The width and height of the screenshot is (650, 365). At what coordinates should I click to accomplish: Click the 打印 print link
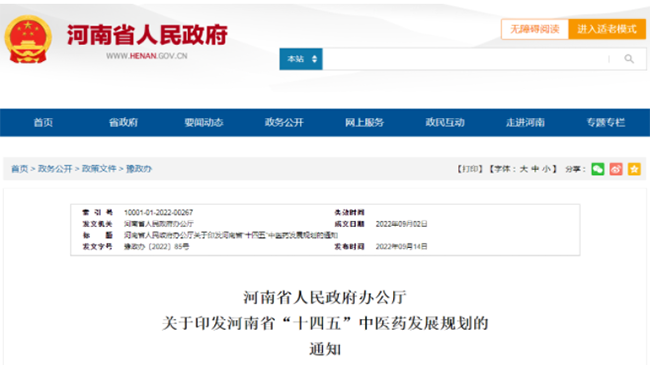tap(470, 169)
